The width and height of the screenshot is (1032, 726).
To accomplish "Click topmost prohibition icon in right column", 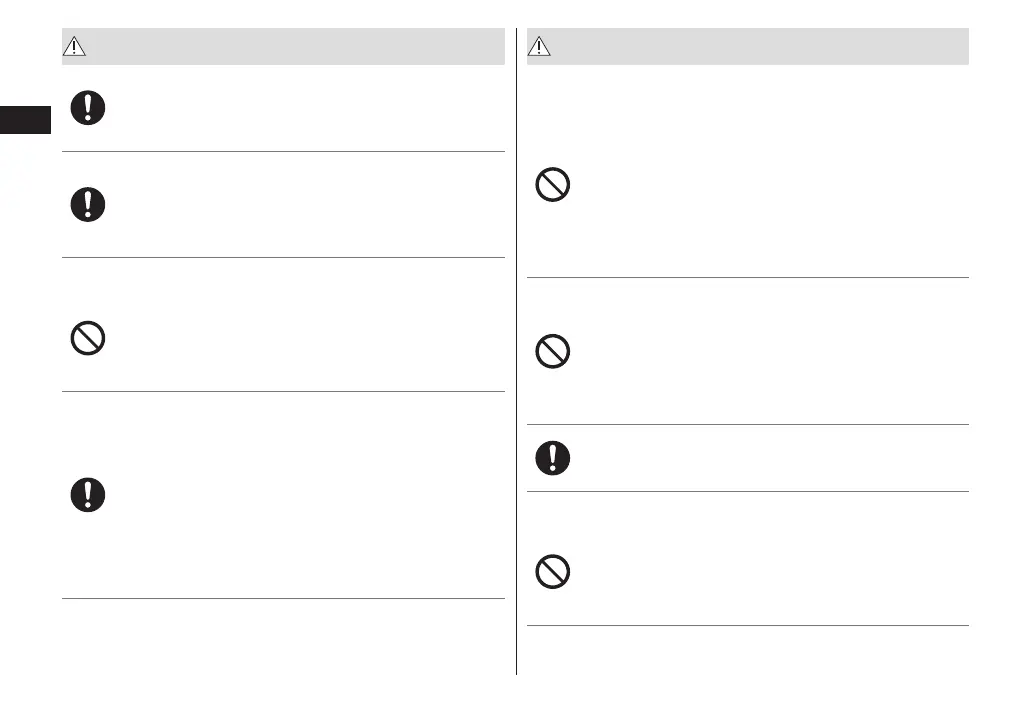I will point(553,186).
